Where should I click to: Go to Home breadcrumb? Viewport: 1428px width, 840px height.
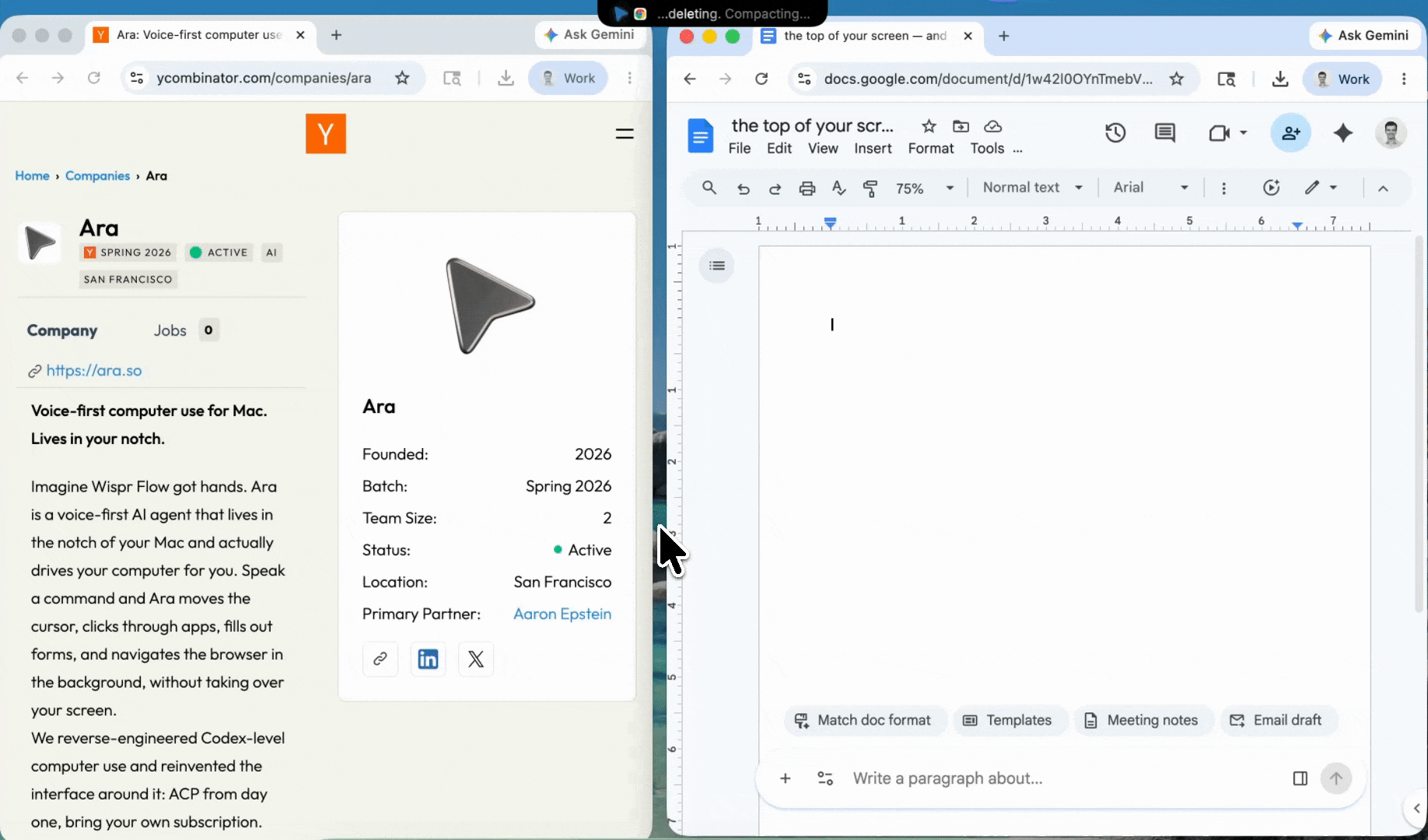(x=32, y=176)
